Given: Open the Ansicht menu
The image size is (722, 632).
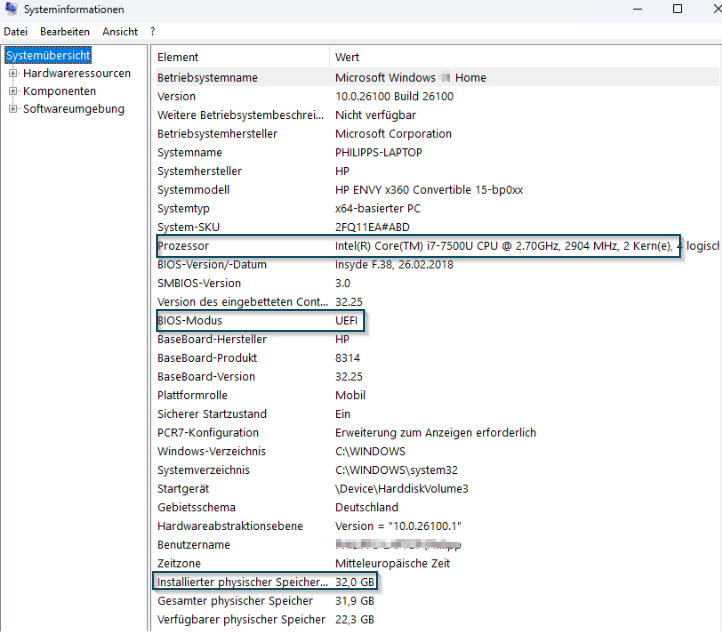Looking at the screenshot, I should 120,32.
